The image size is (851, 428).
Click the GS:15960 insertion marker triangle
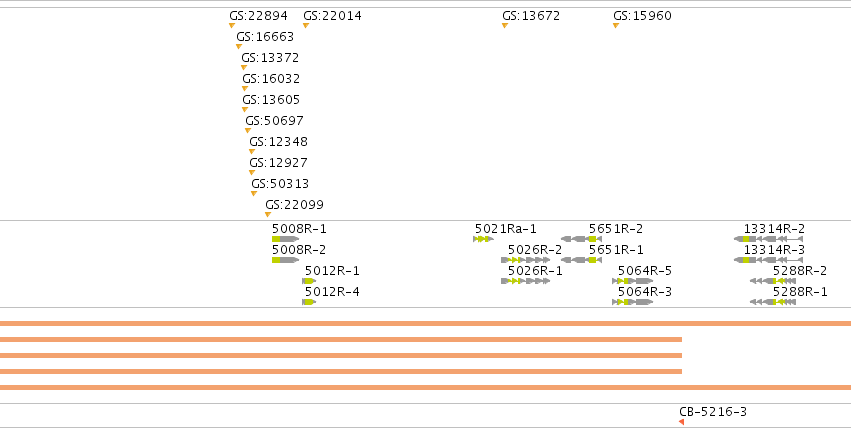[616, 25]
